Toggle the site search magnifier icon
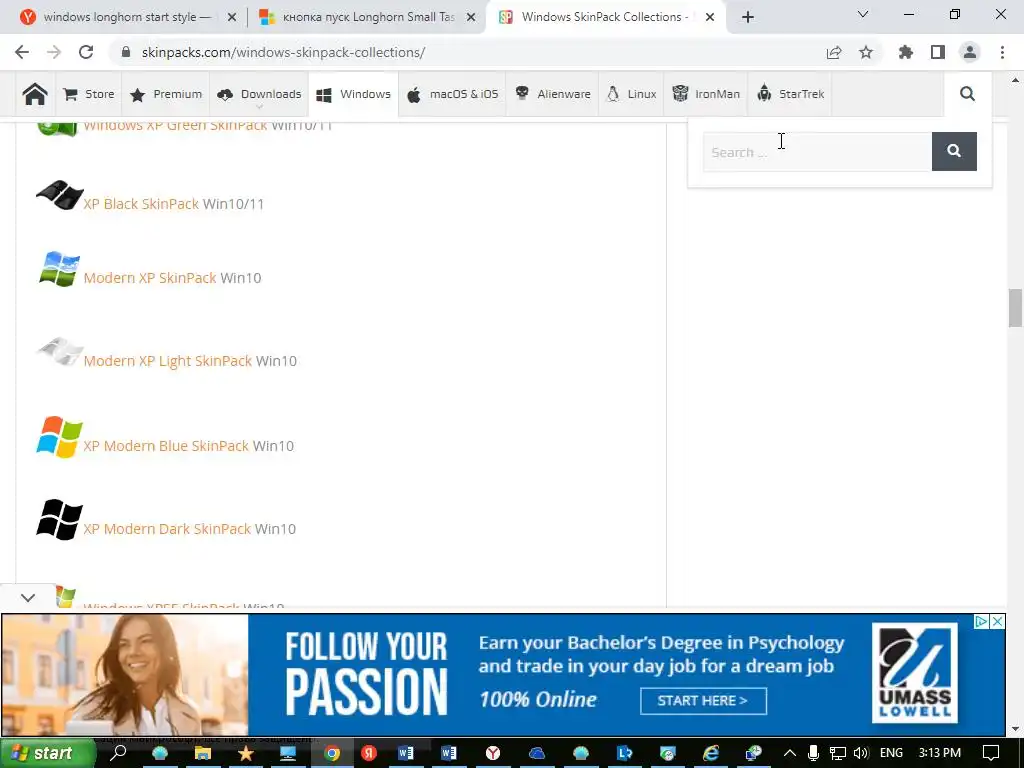This screenshot has width=1024, height=768. (967, 94)
